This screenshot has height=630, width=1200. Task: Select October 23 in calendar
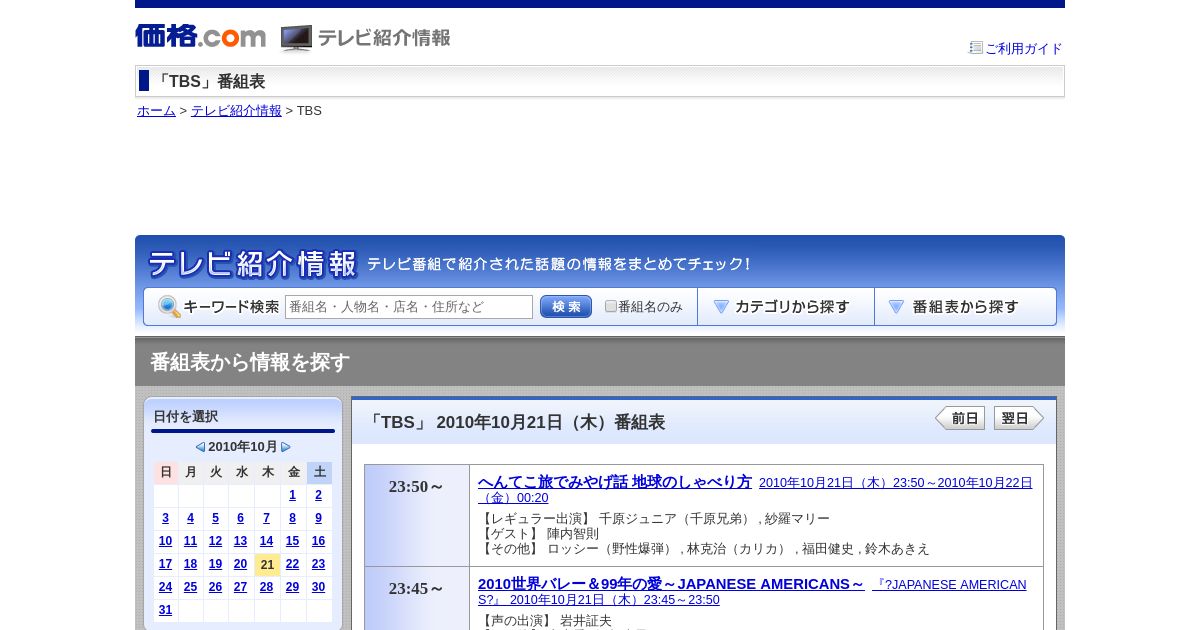319,564
